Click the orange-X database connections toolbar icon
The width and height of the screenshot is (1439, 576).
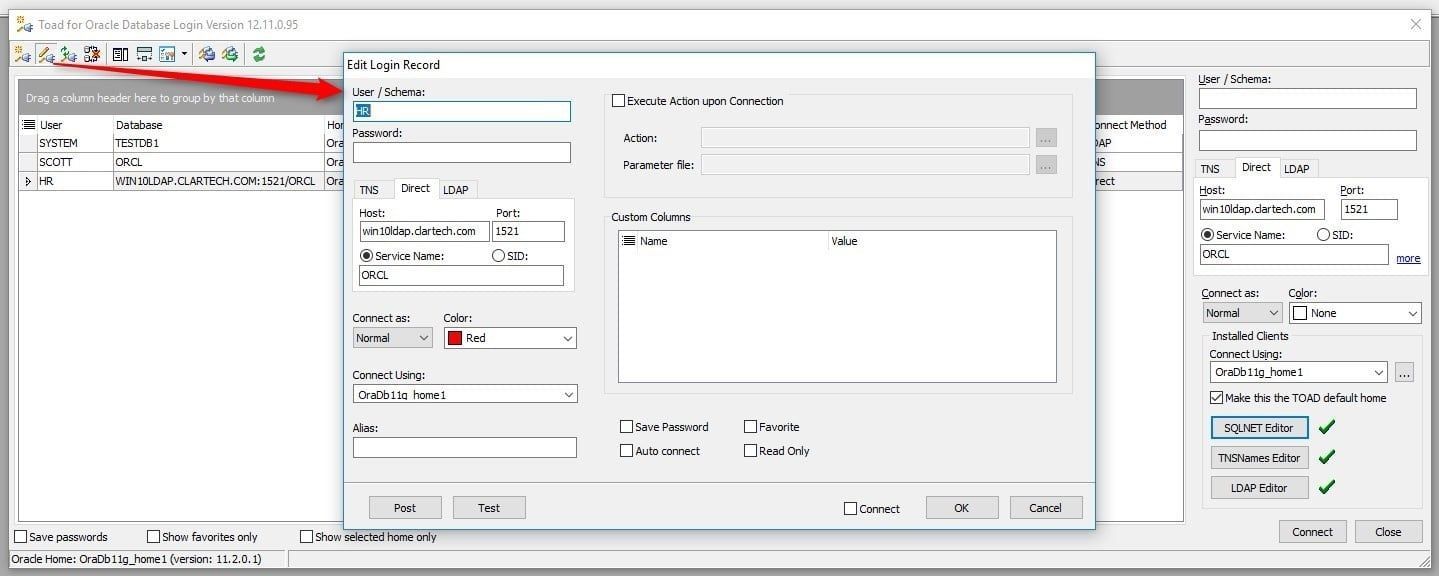[x=91, y=54]
